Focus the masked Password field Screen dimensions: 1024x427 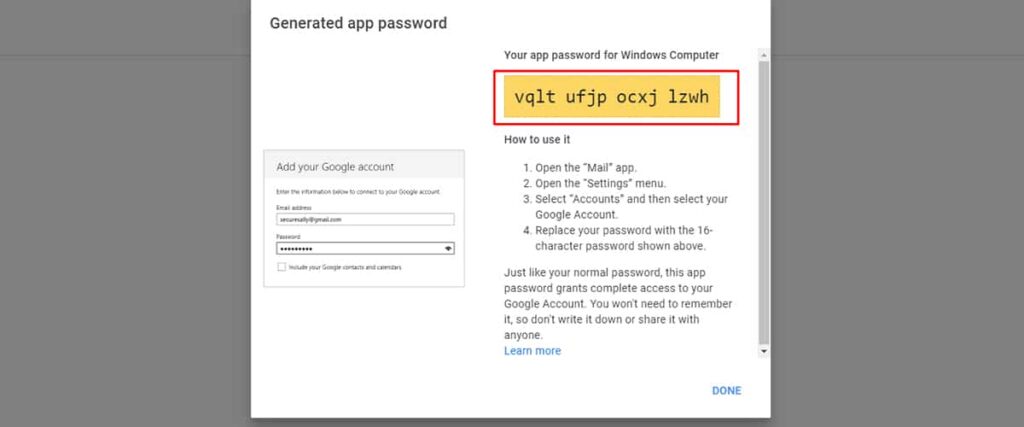tap(365, 249)
